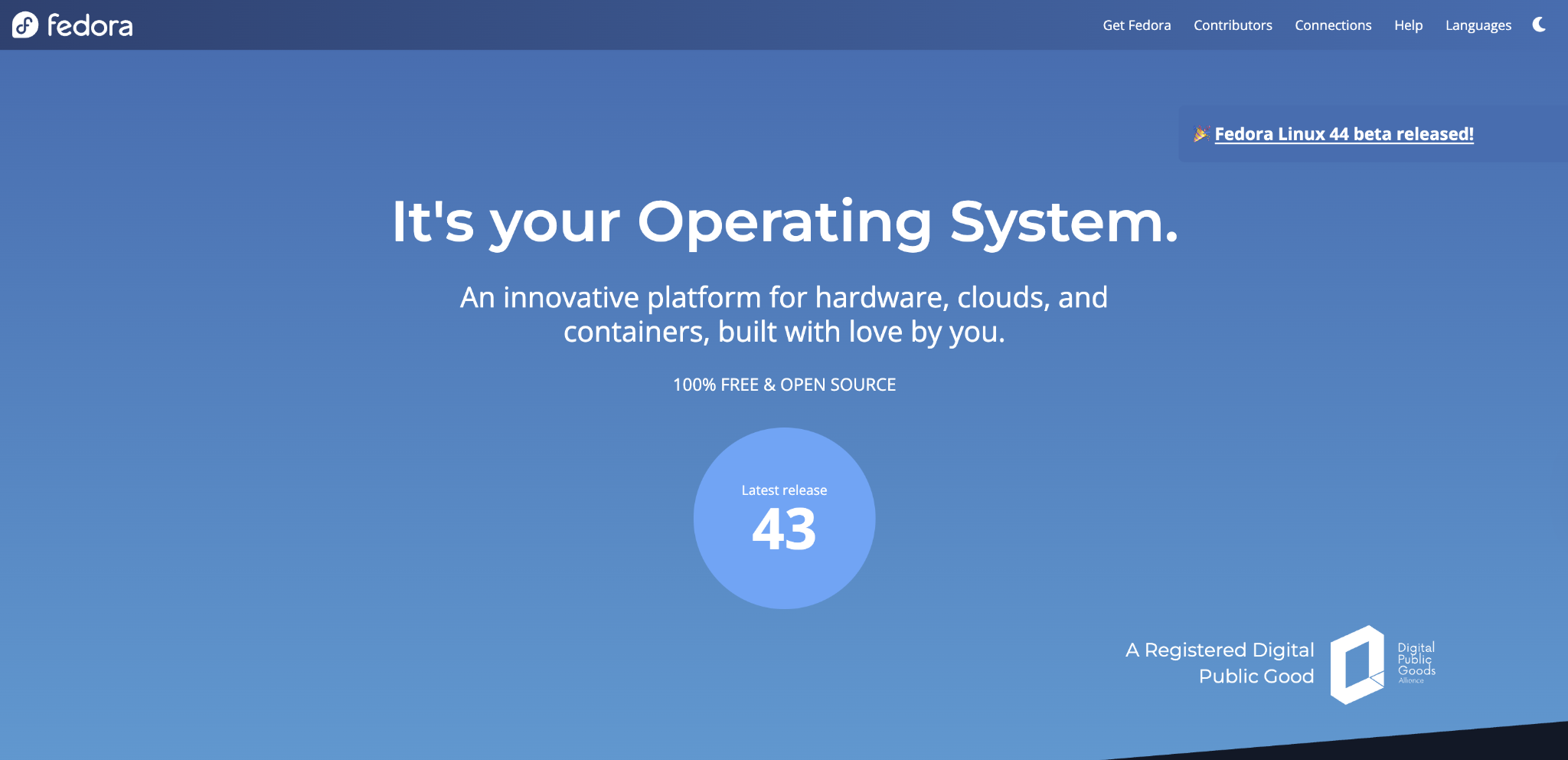Open the Languages selector

point(1478,25)
